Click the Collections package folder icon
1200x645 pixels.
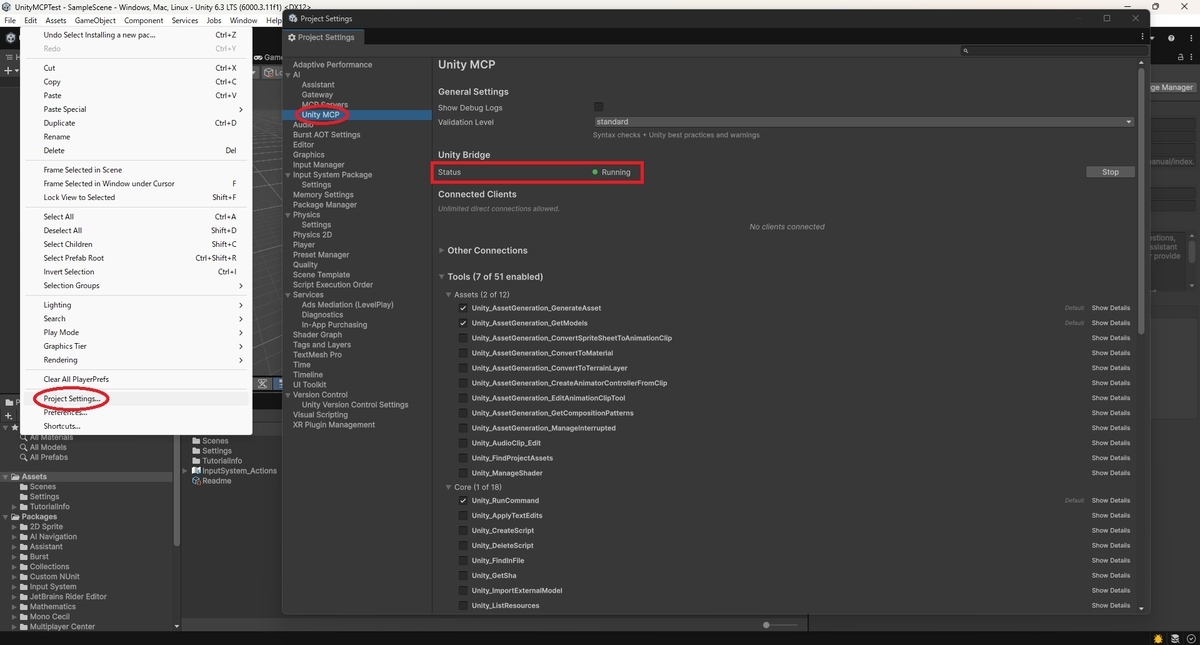(23, 567)
